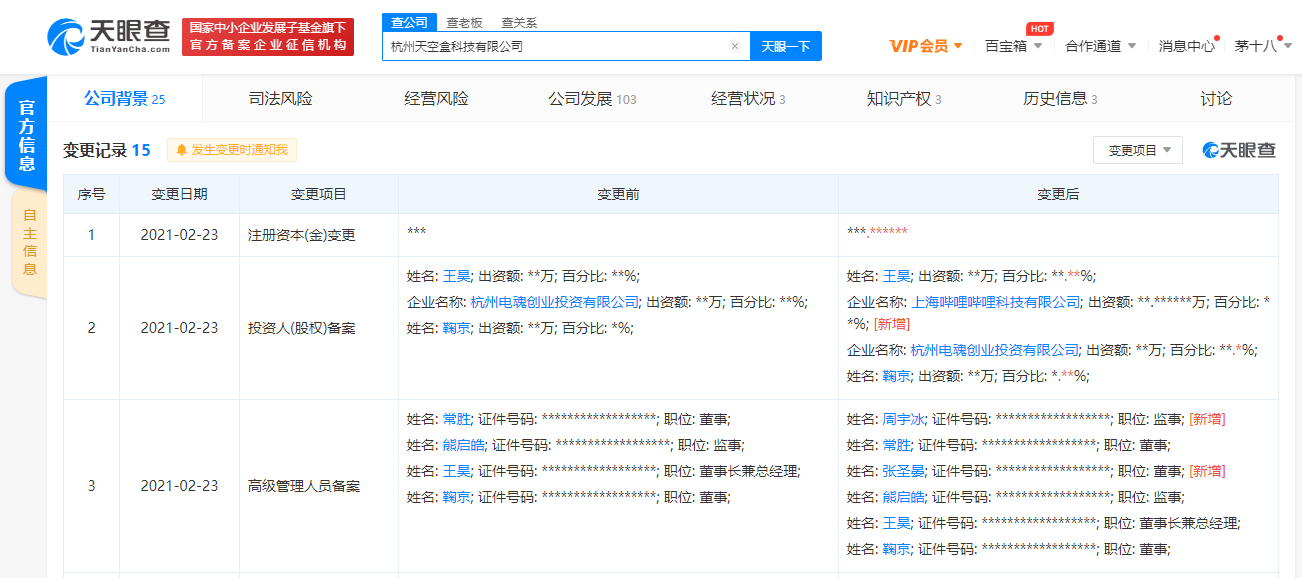Click the 天眼一下 search button
The width and height of the screenshot is (1302, 578).
(x=786, y=46)
